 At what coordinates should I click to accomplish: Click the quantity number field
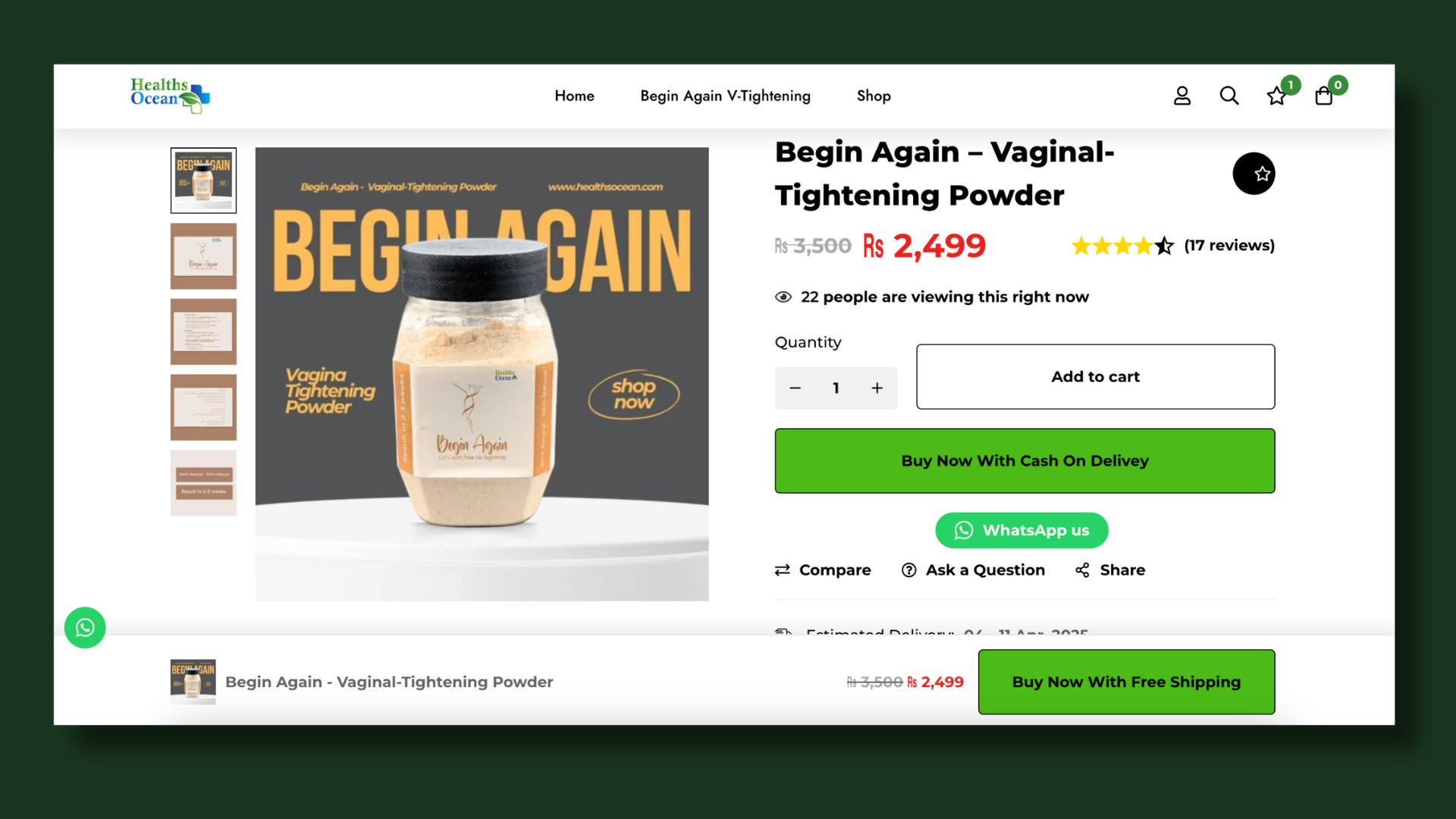point(836,388)
